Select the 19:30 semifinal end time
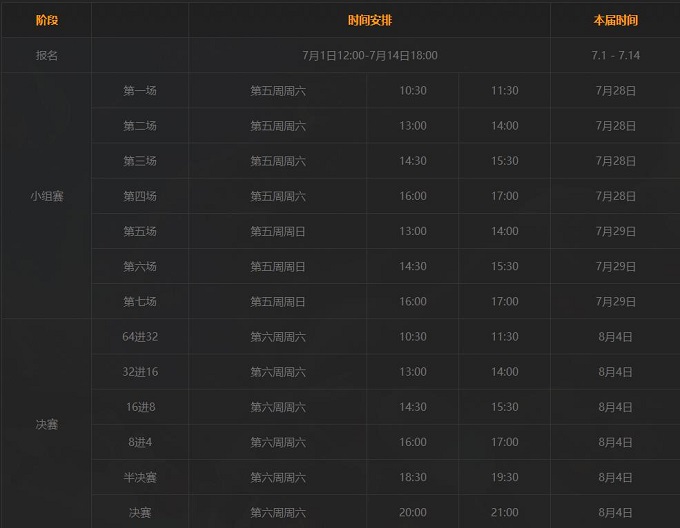Screen dimensions: 680x528 [505, 477]
